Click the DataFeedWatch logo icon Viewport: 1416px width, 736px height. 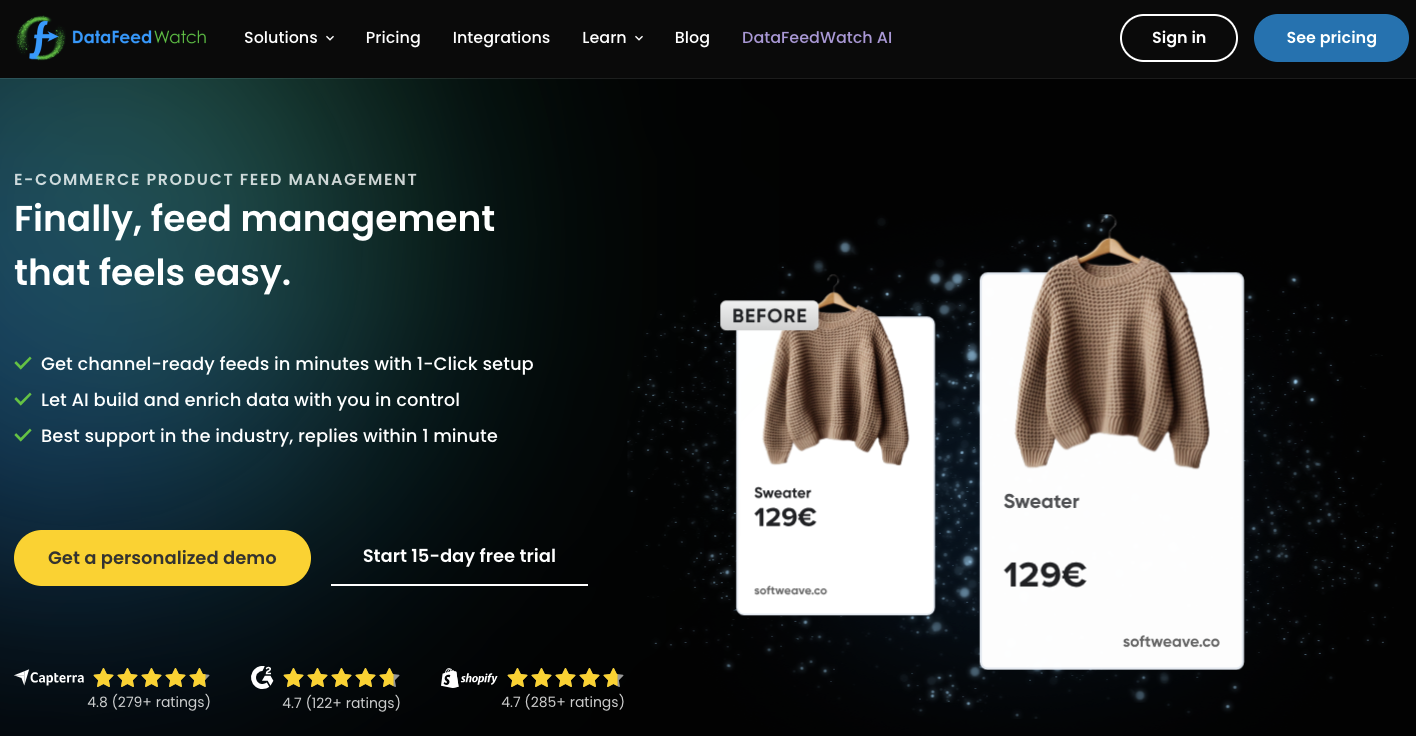40,38
